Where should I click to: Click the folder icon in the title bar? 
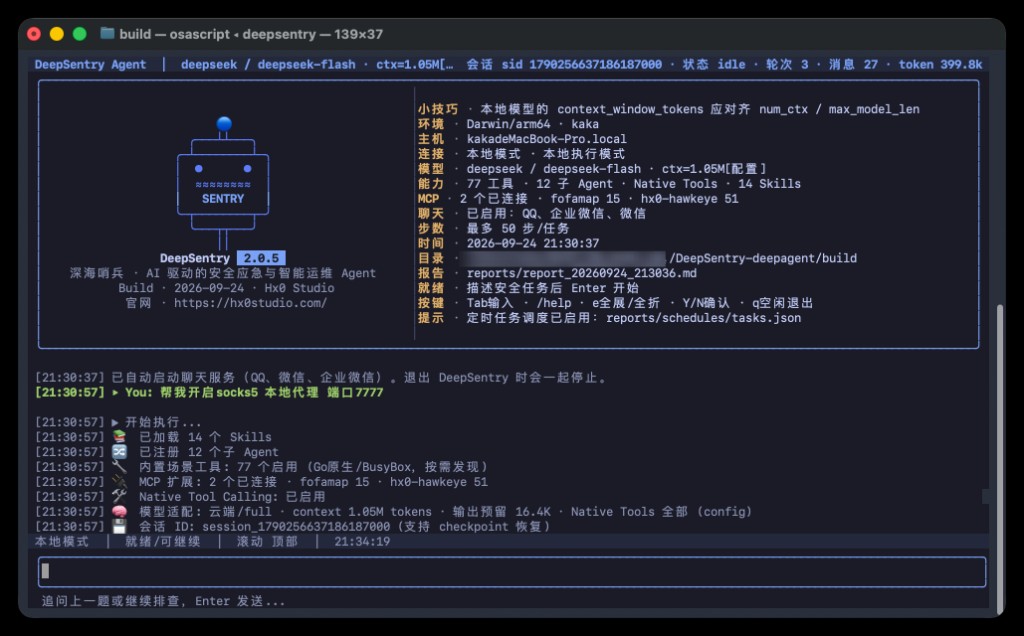(x=107, y=33)
